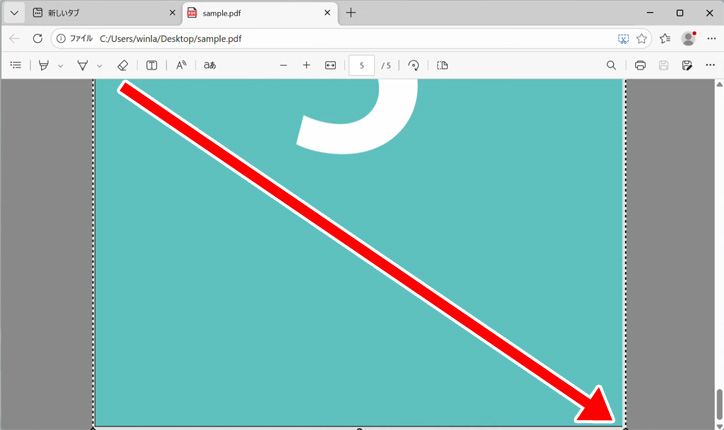Switch to the 新しいタブ tab
This screenshot has height=430, width=724.
(95, 13)
